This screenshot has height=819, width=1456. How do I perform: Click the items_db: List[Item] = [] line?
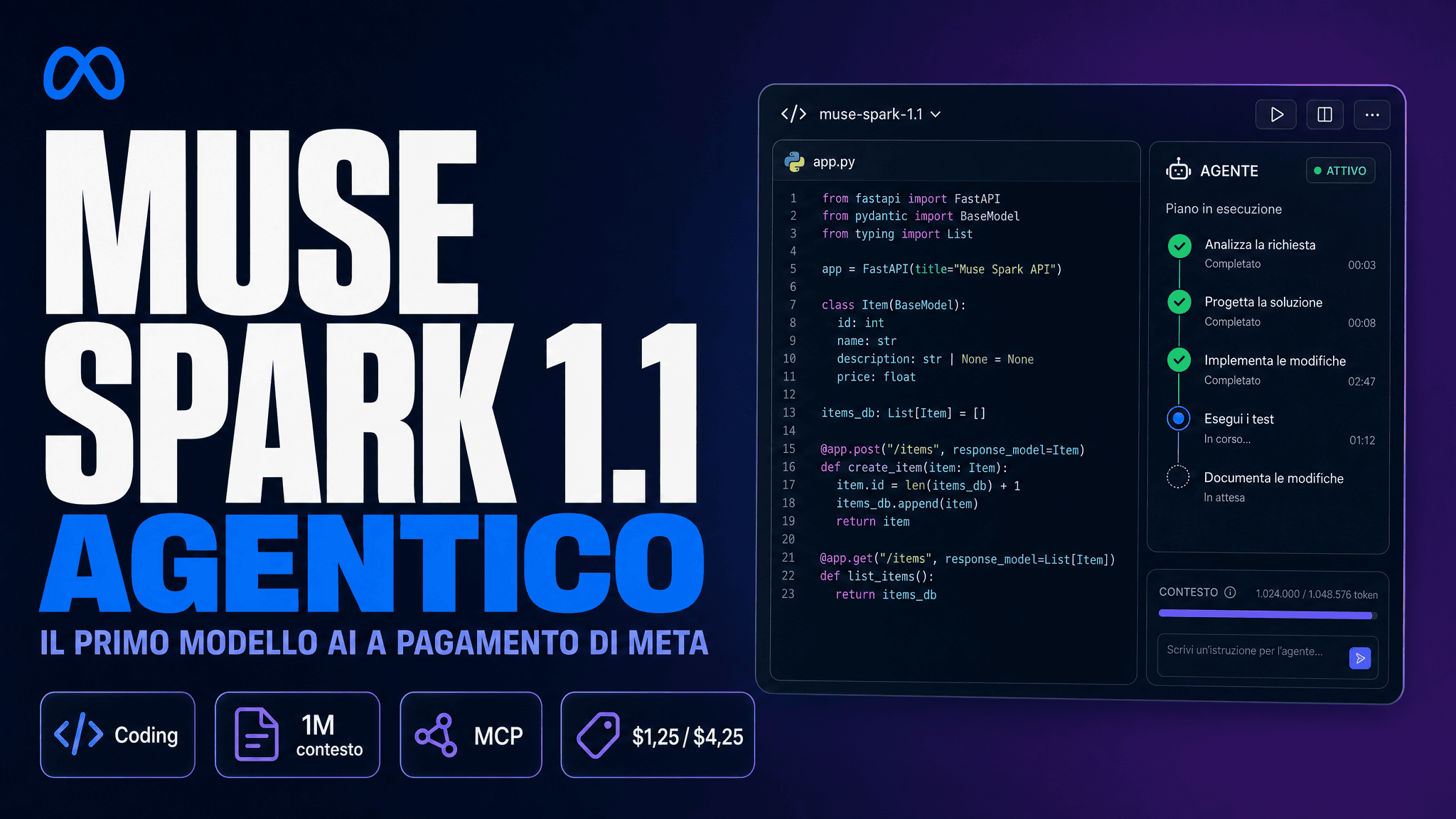pos(904,413)
